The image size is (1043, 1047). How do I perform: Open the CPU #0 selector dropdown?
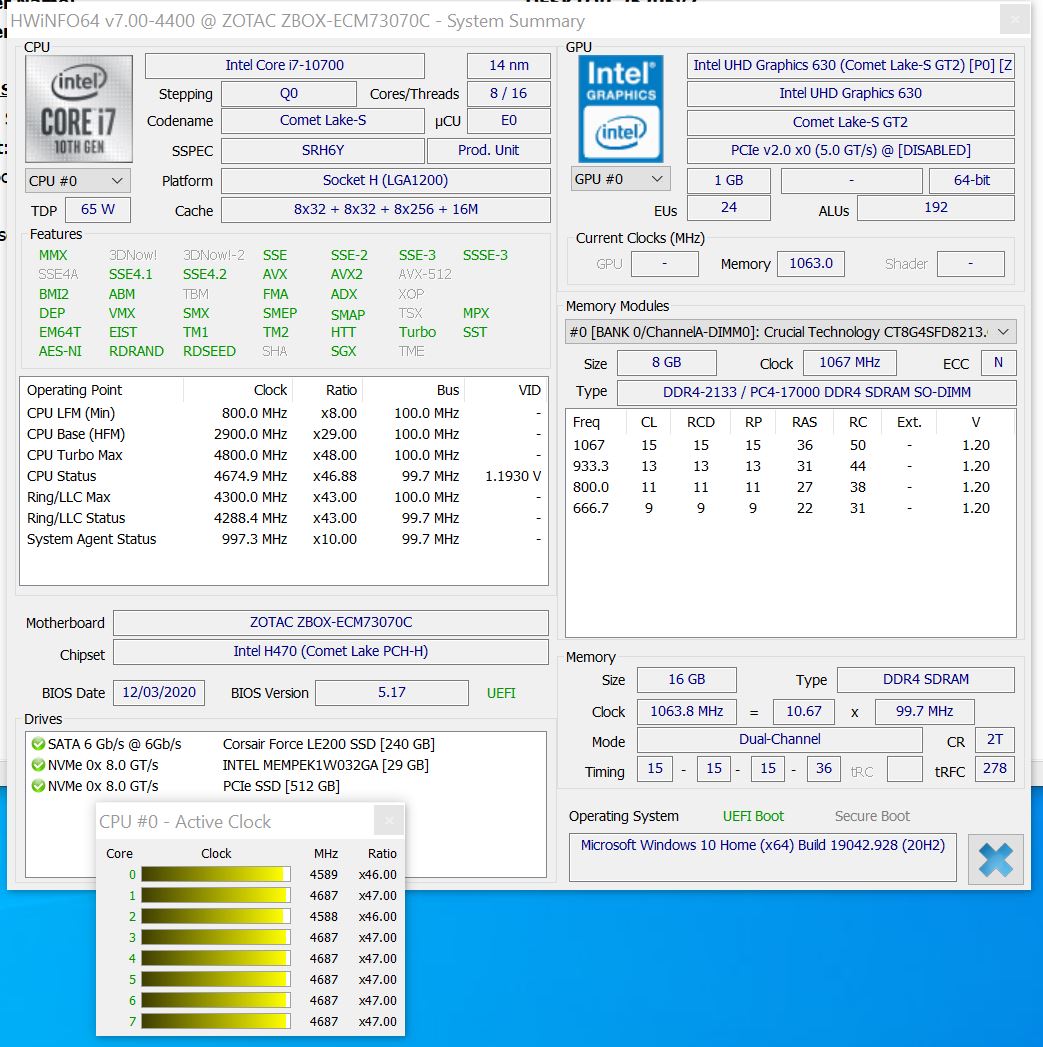[77, 181]
